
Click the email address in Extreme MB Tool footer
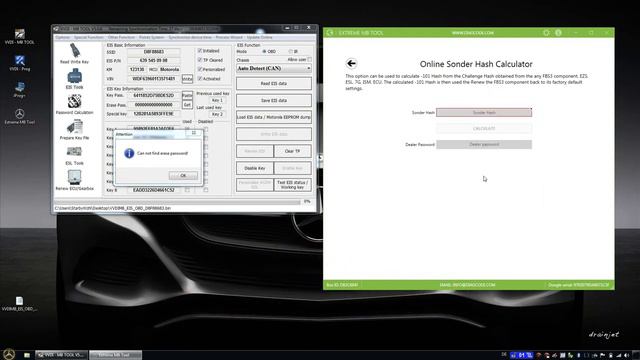coord(467,285)
